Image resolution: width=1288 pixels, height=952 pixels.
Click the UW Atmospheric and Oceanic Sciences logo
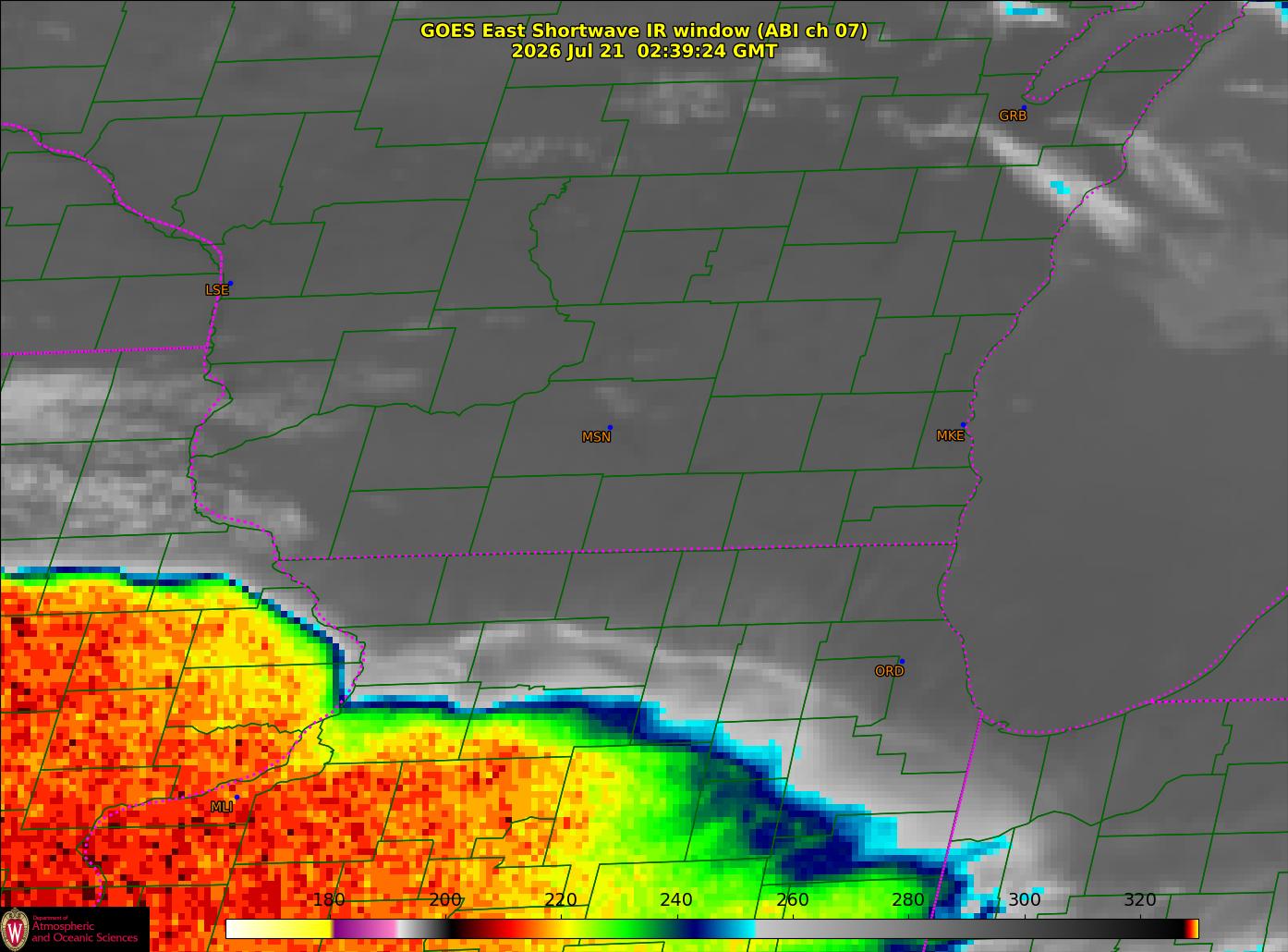tap(74, 929)
